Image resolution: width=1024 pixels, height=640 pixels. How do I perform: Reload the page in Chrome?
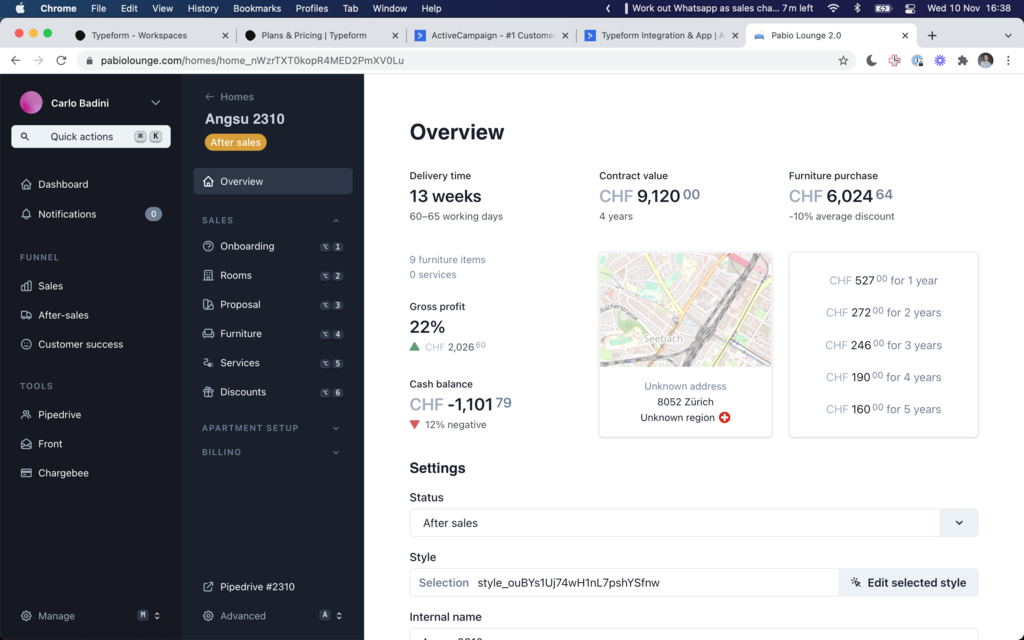click(61, 60)
